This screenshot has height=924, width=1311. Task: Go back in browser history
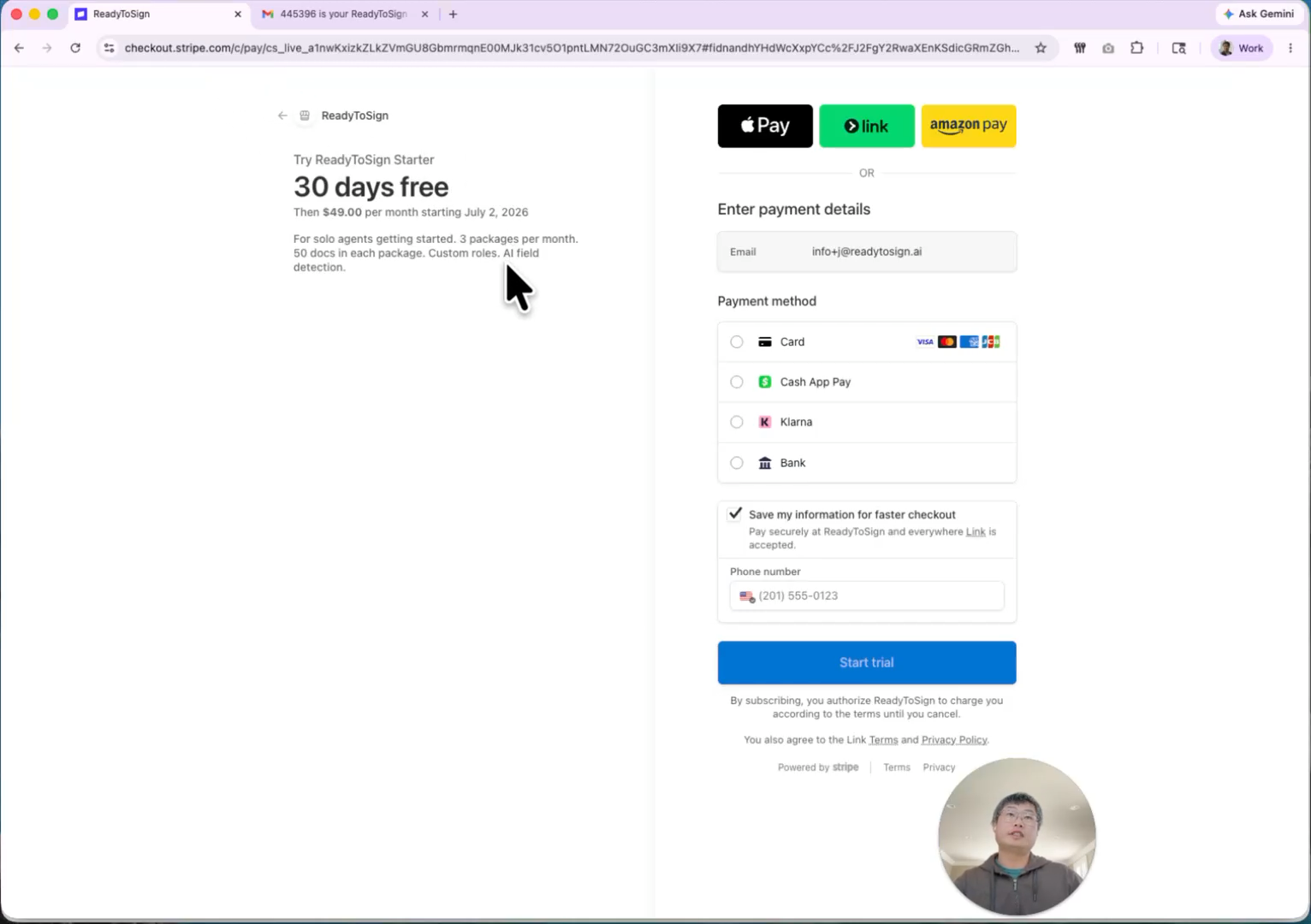tap(19, 48)
